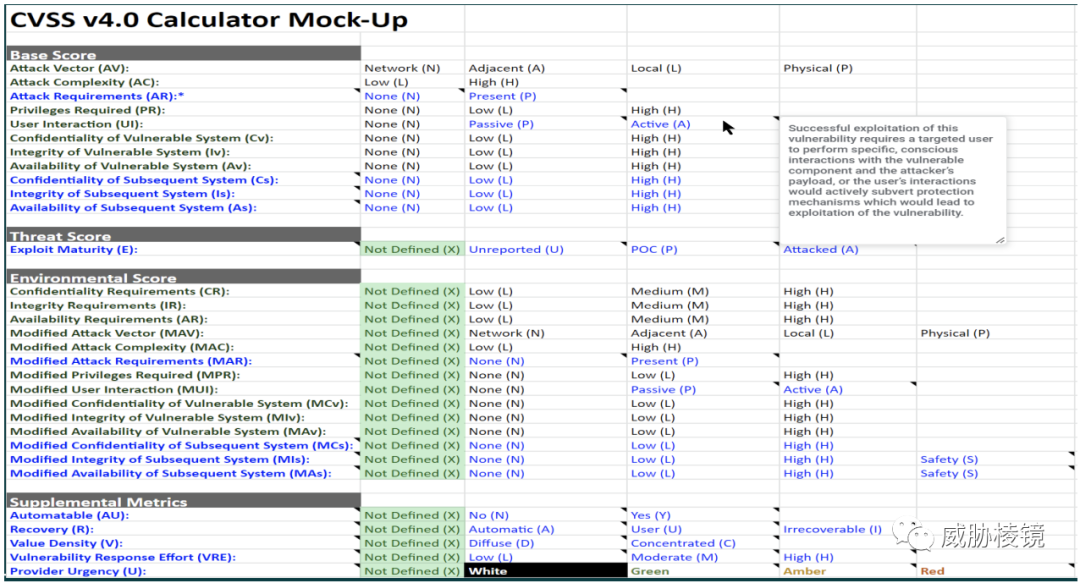The image size is (1080, 583).
Task: Click the "Value Density (V):" label
Action: (x=66, y=543)
